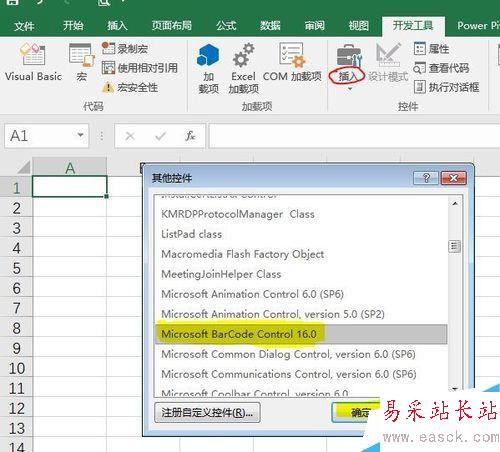500x452 pixels.
Task: Click Run Dialog (执行对话框)
Action: (447, 87)
